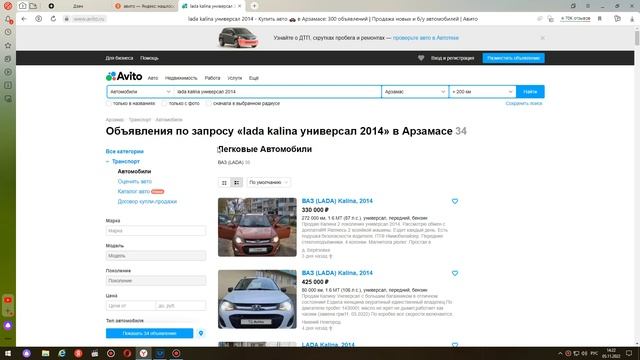Open the Марка filter field
The height and width of the screenshot is (360, 640).
point(156,231)
